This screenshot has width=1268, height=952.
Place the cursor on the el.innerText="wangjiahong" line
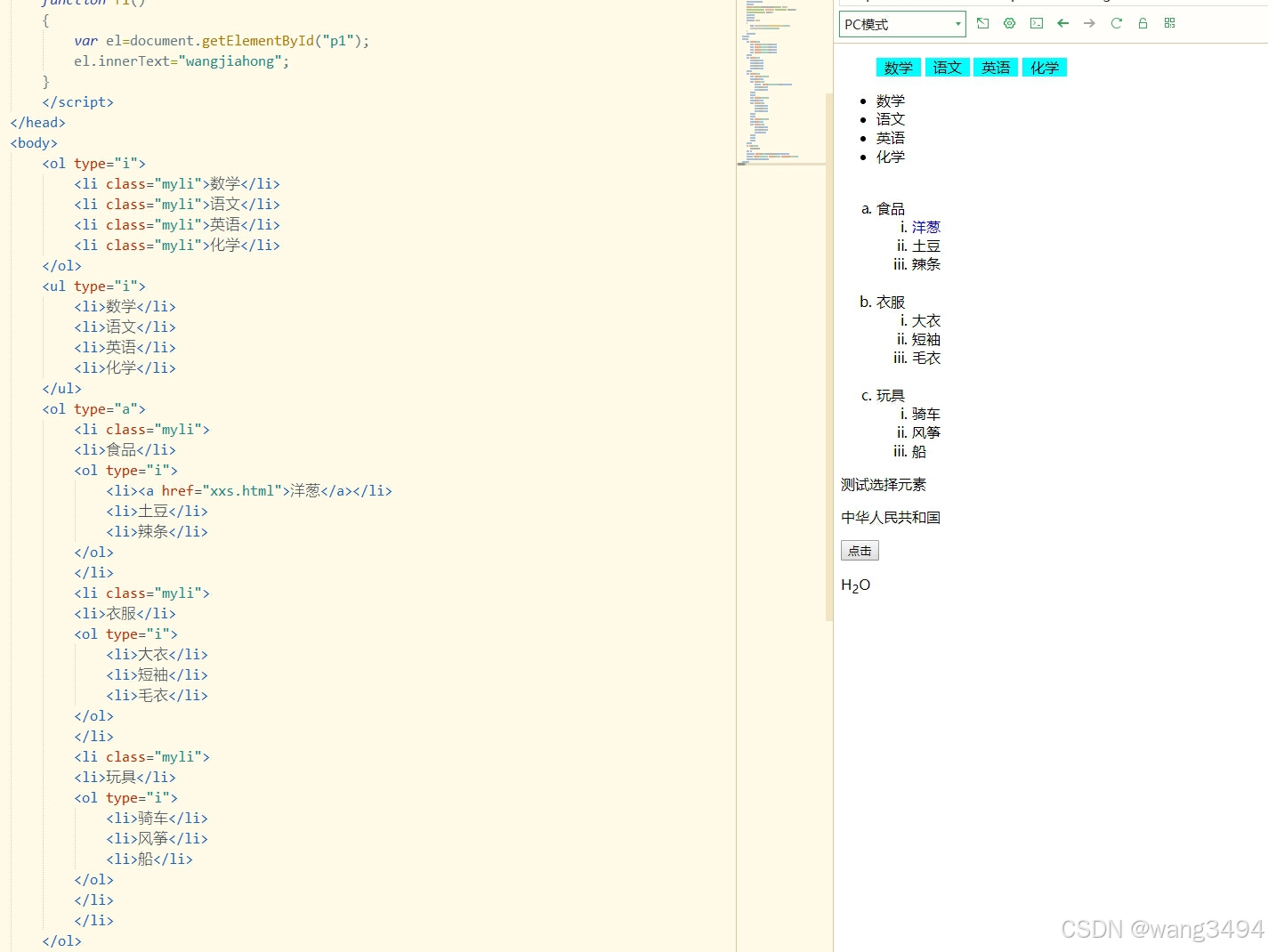(x=182, y=61)
